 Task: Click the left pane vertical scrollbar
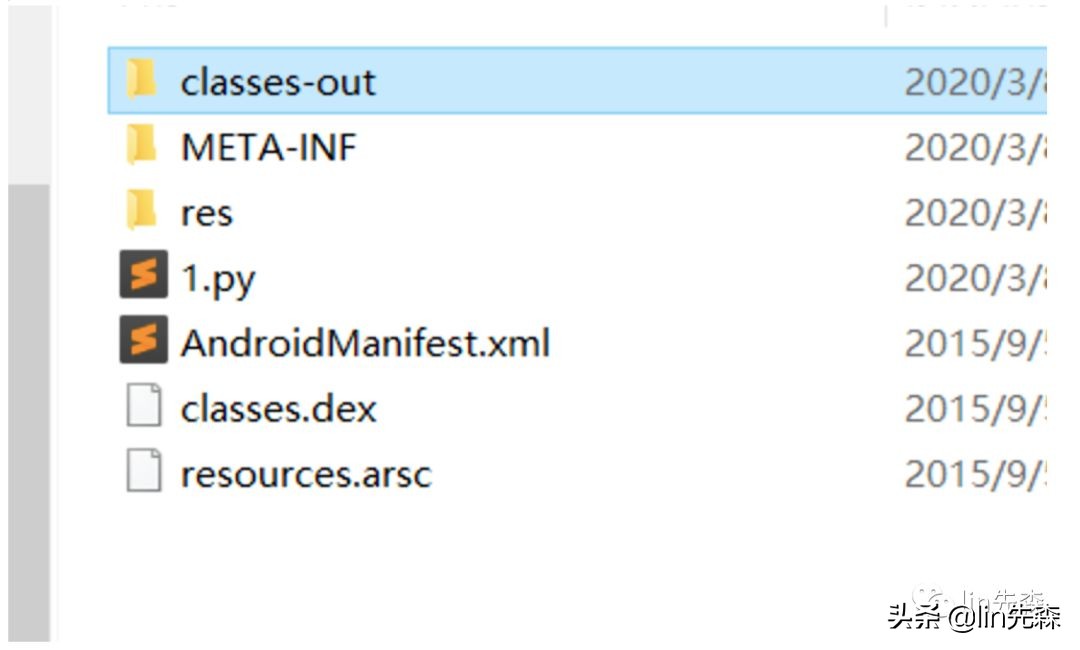pyautogui.click(x=28, y=400)
